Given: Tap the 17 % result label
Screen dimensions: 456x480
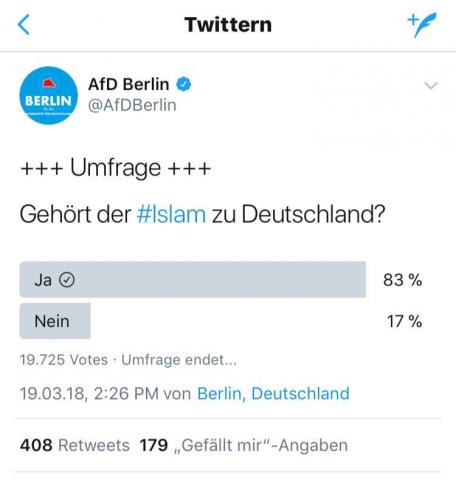Looking at the screenshot, I should 404,321.
